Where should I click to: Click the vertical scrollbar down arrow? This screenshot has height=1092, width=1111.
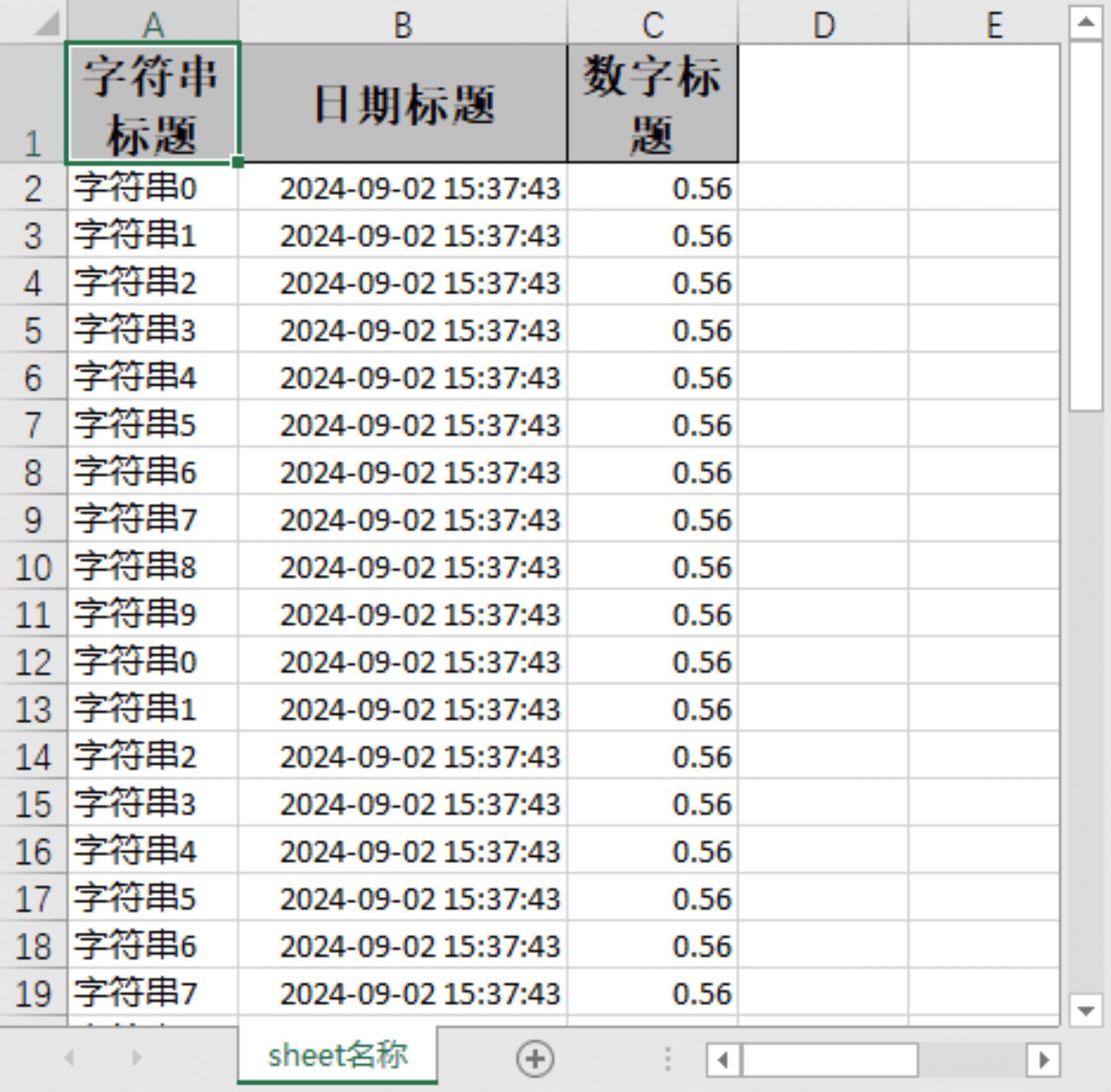point(1086,1010)
